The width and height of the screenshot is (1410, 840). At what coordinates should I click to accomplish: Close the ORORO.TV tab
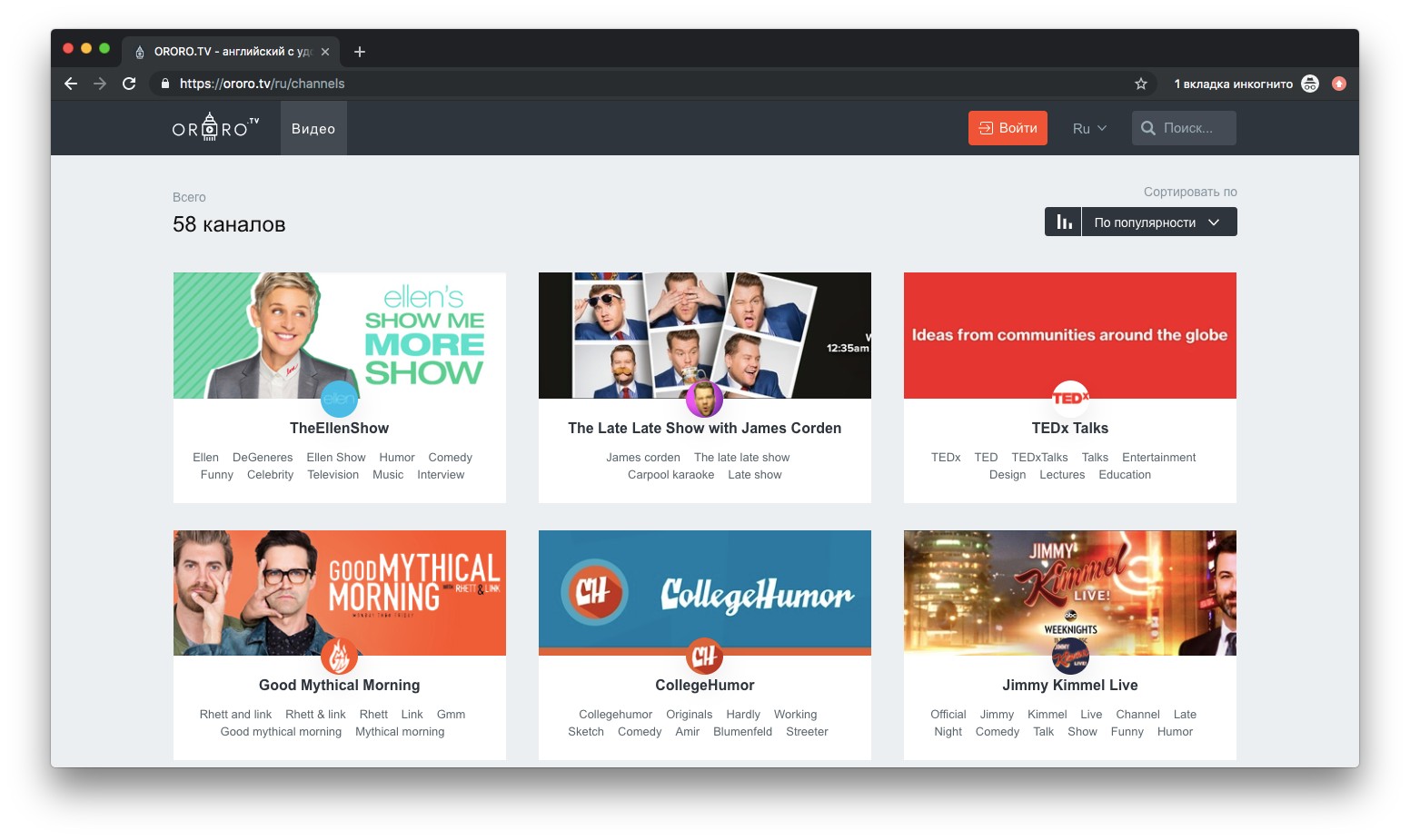[325, 52]
